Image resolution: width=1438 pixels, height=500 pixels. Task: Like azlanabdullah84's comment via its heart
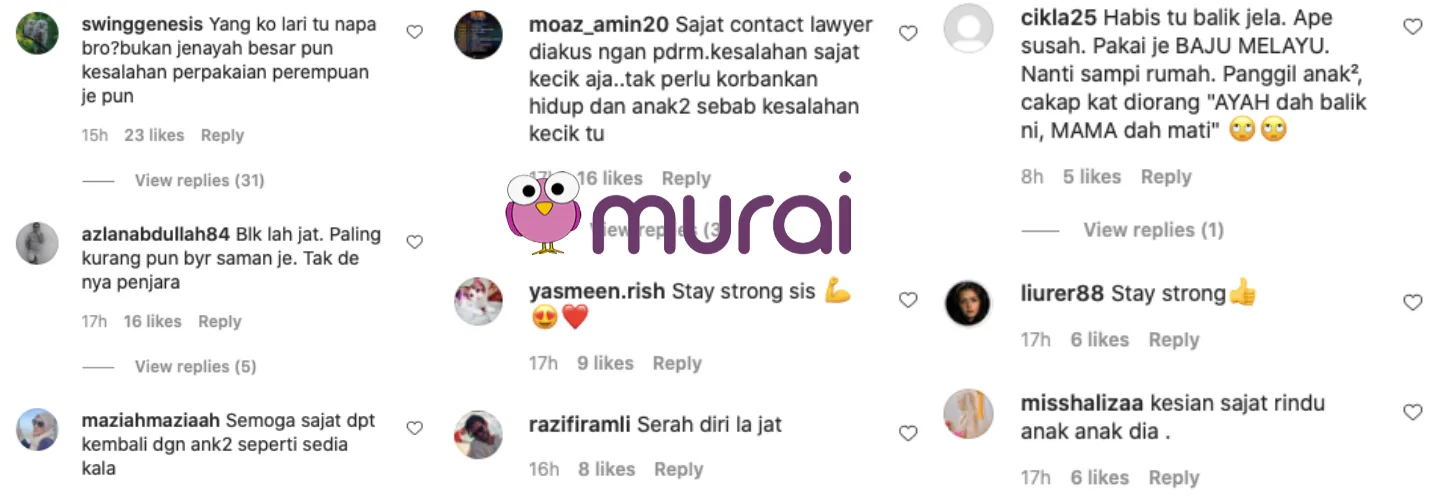pos(414,242)
